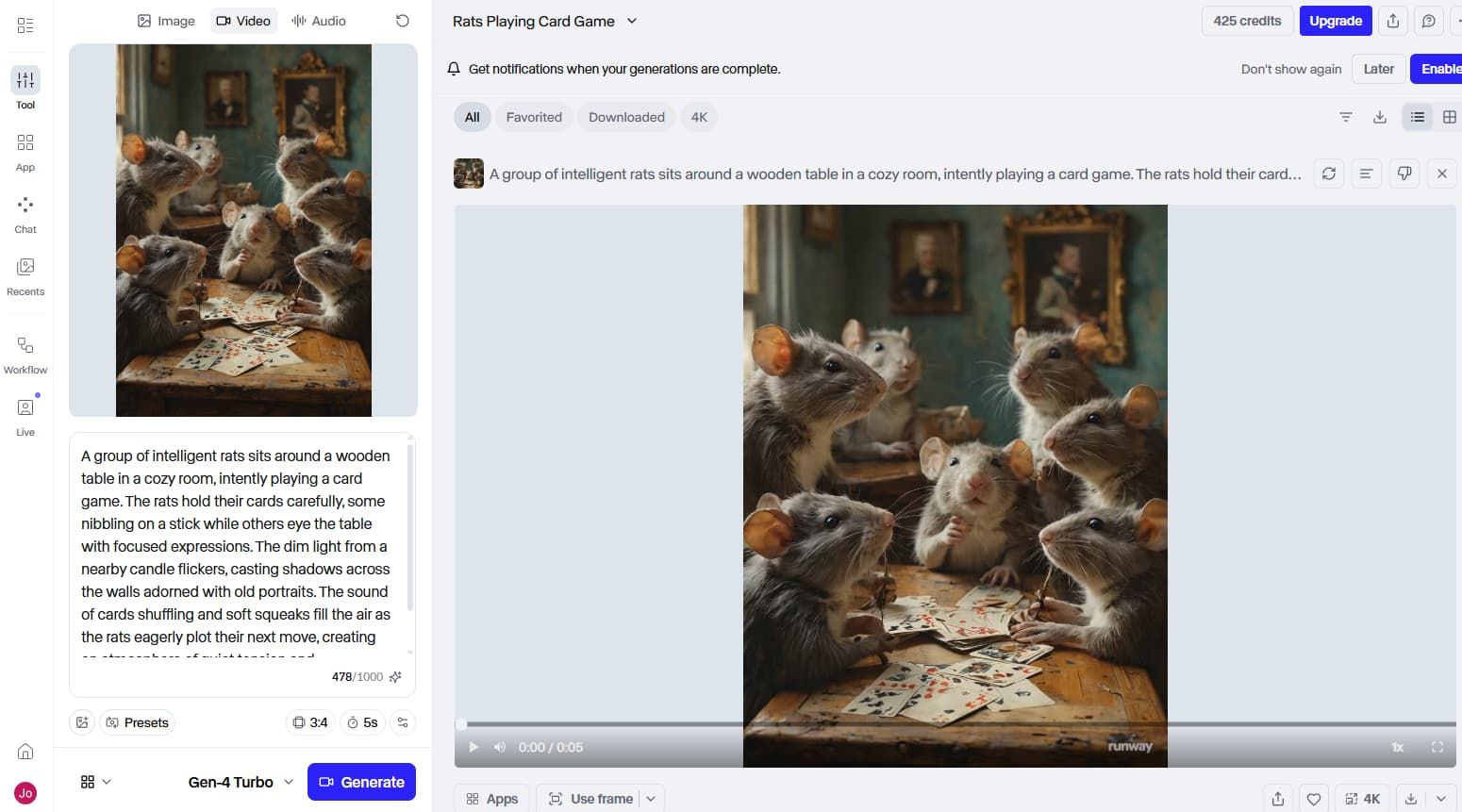This screenshot has width=1462, height=812.
Task: Click the Generate button
Action: tap(361, 782)
